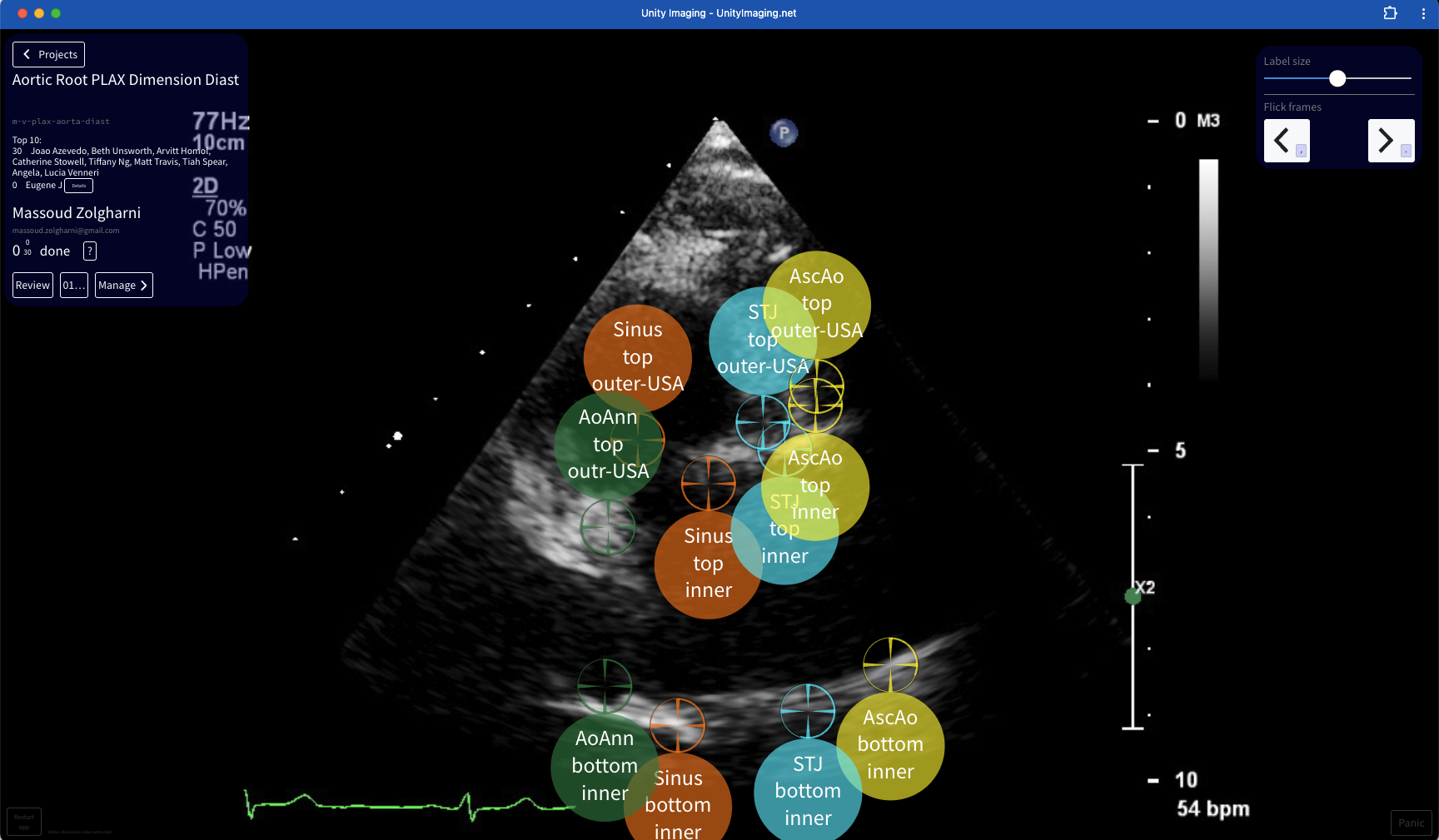Open the small Details button beside Eugene J

[x=78, y=186]
